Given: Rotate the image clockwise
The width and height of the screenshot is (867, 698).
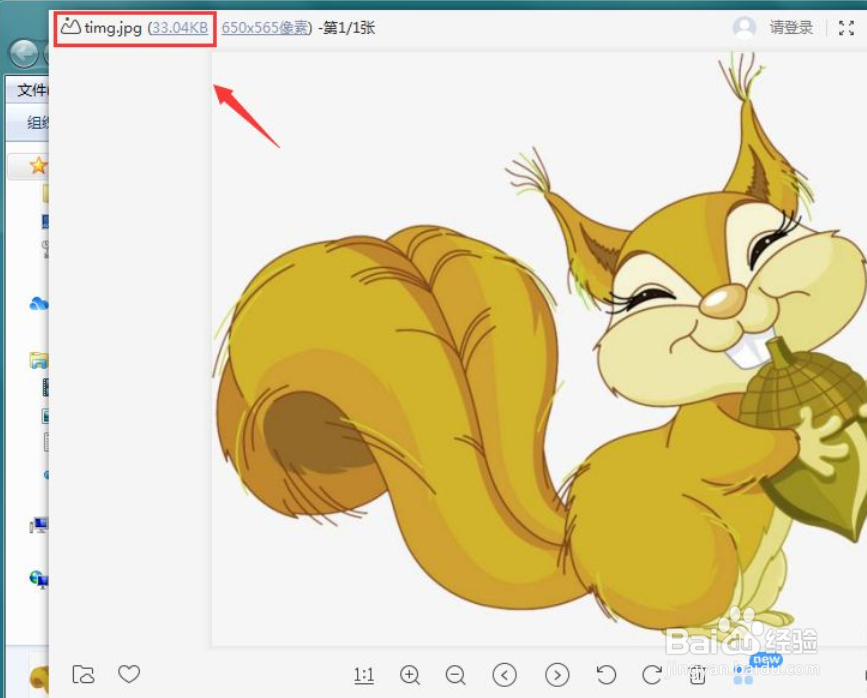Looking at the screenshot, I should pyautogui.click(x=651, y=675).
